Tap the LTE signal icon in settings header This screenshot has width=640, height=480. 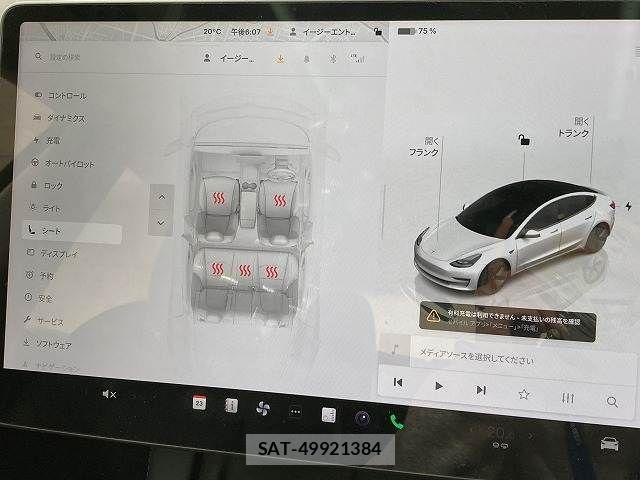356,58
